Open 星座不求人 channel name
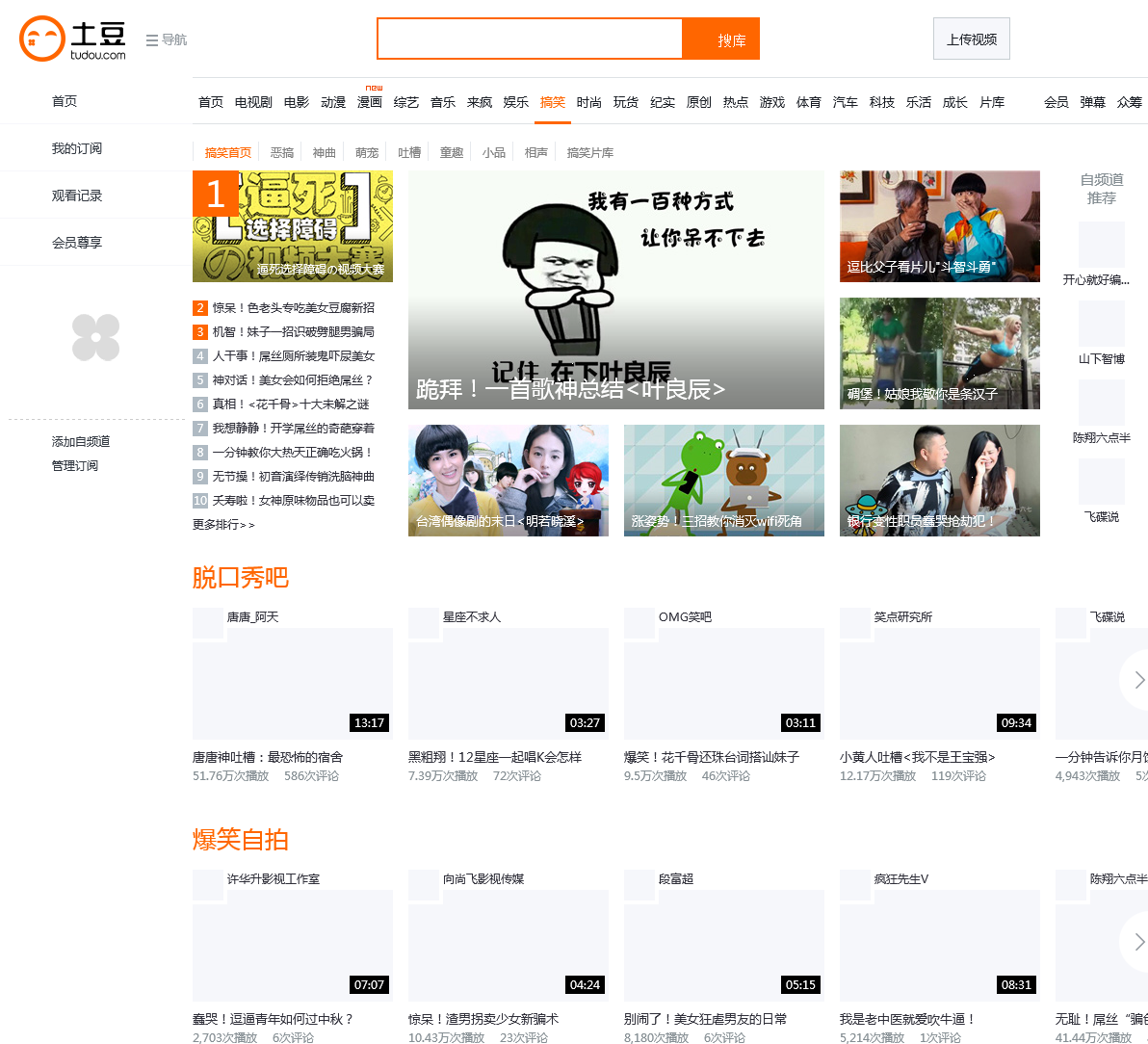Viewport: 1148px width, 1044px height. pos(472,617)
